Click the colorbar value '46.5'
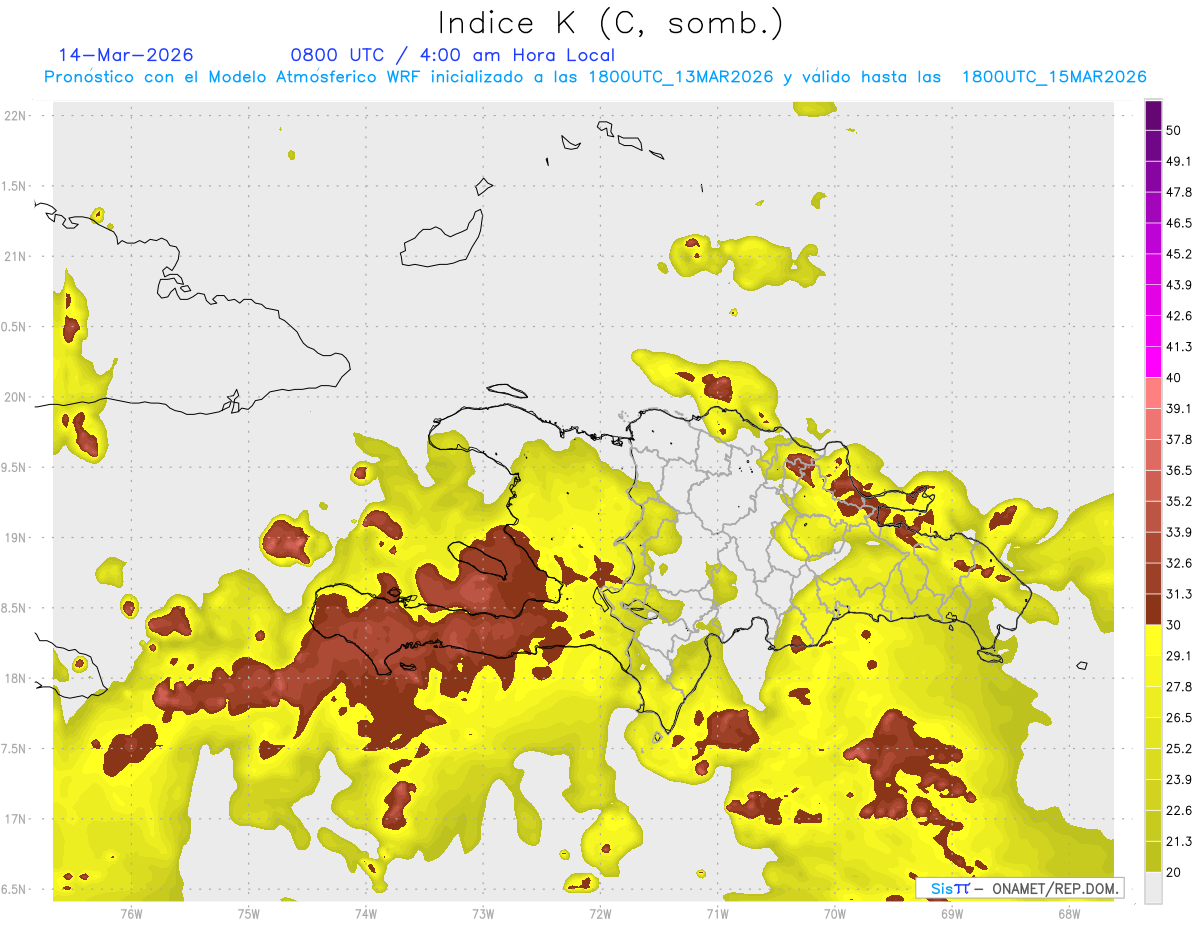The width and height of the screenshot is (1200, 927). tap(1179, 223)
